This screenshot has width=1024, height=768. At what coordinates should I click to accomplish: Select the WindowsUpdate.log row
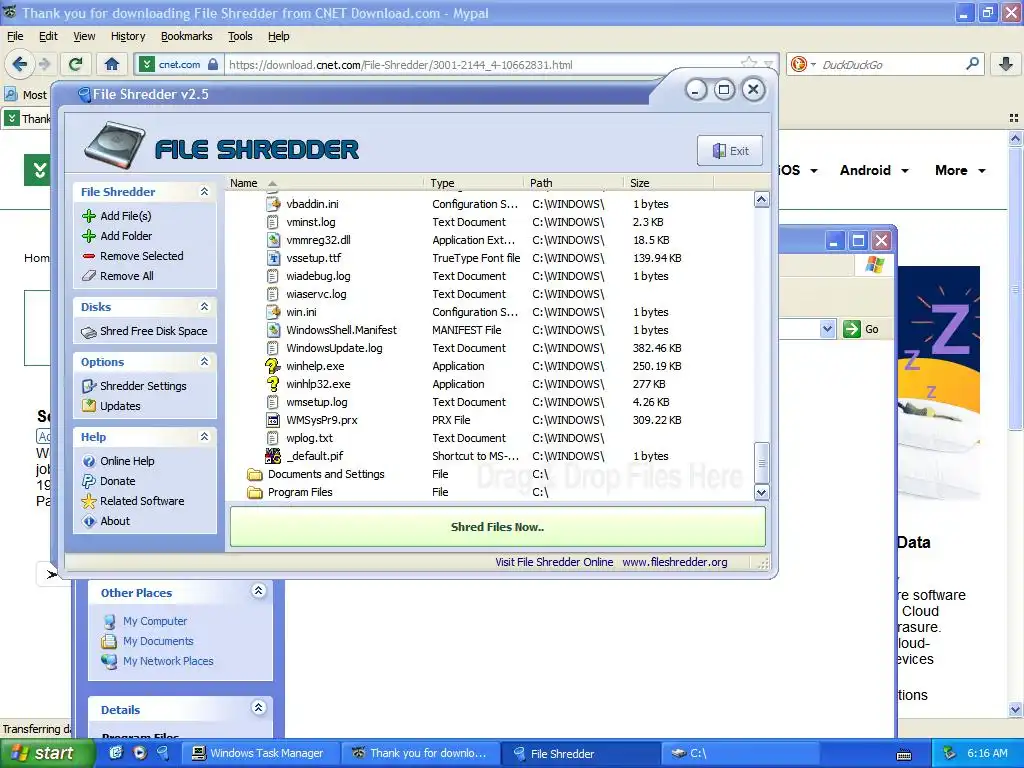490,348
